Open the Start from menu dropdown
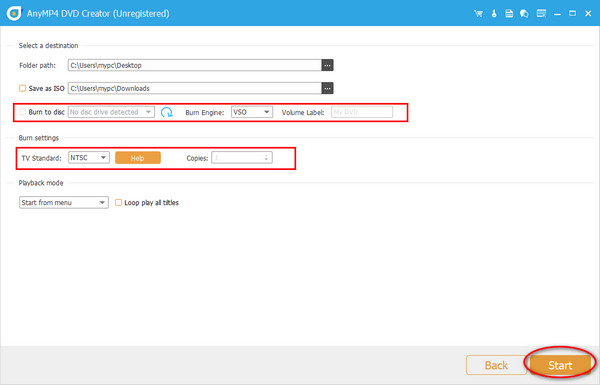The image size is (600, 385). (64, 202)
